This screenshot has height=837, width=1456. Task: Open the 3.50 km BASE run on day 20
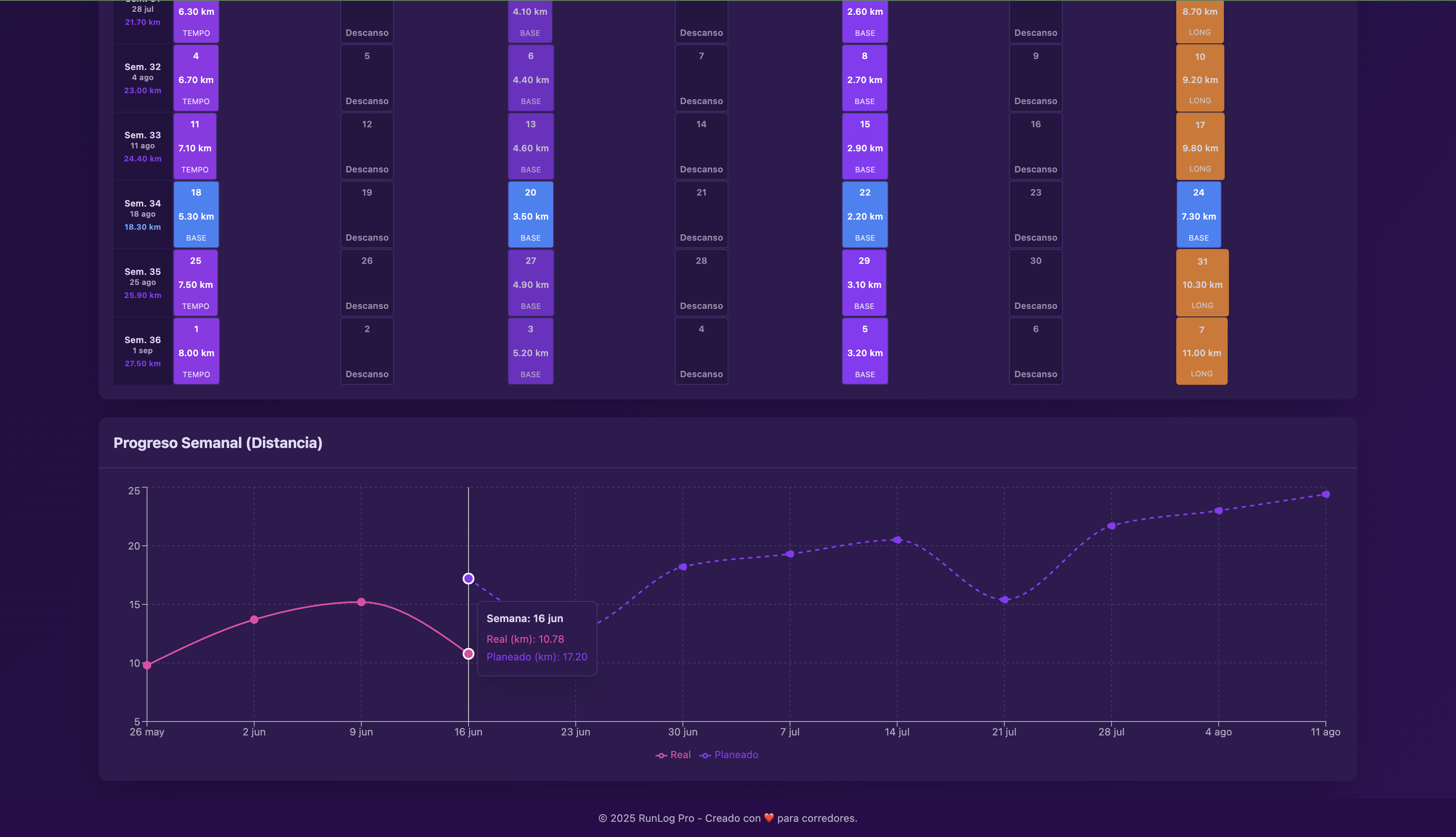530,215
